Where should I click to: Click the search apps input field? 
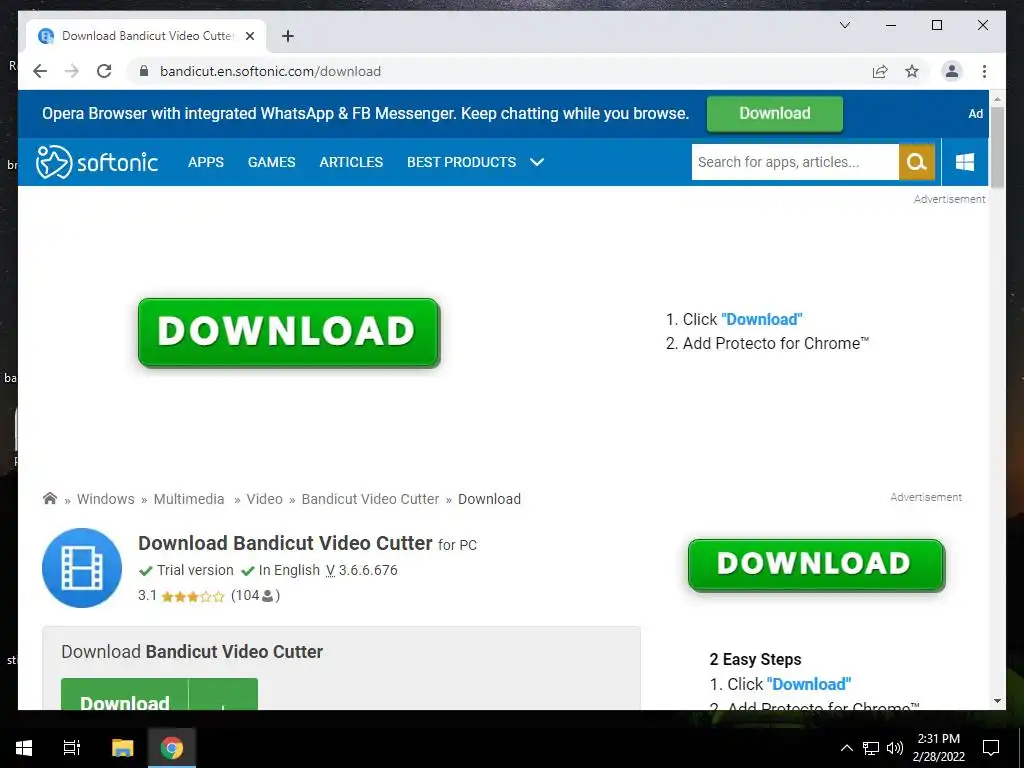pos(795,162)
